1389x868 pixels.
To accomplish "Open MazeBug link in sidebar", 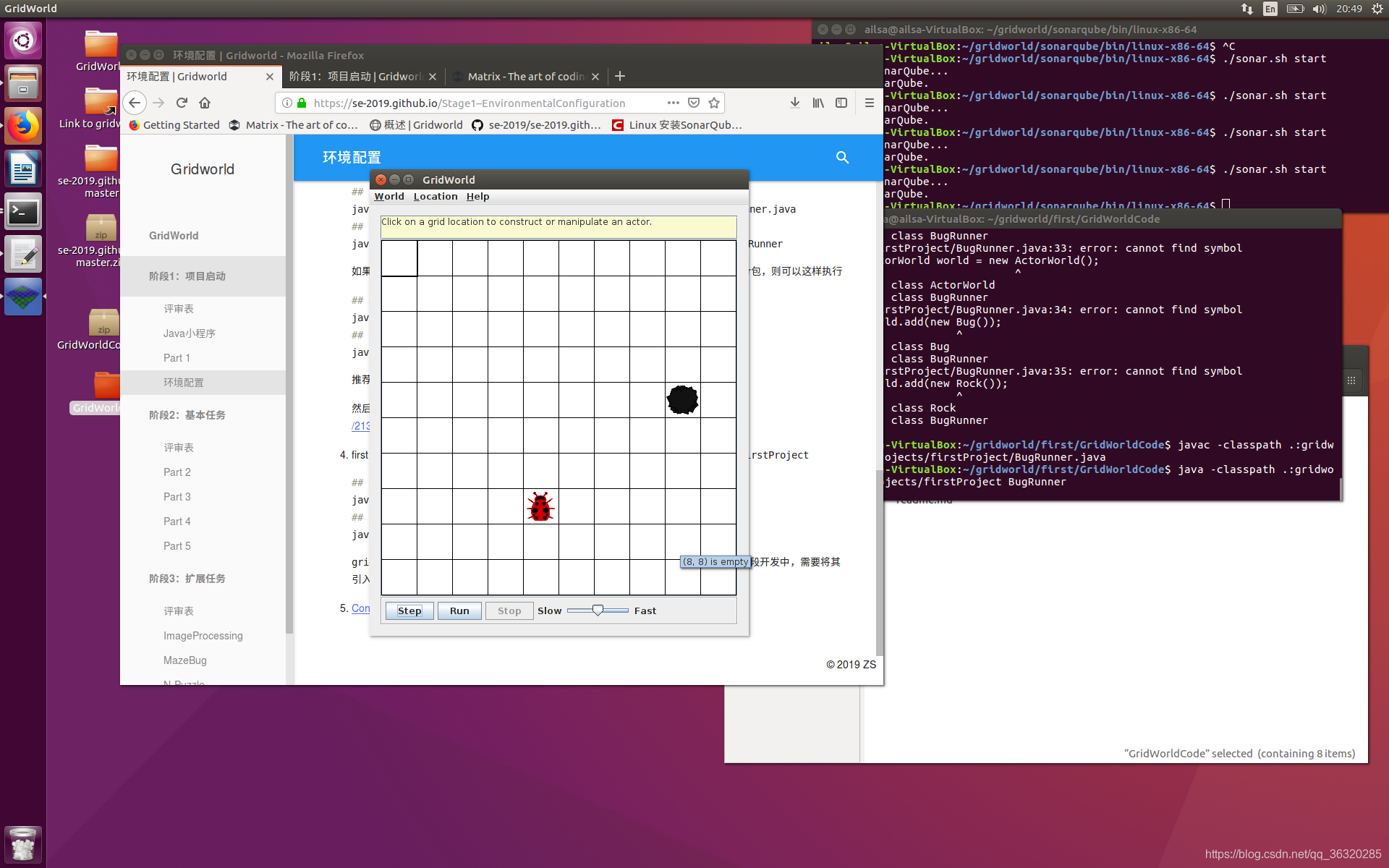I will point(184,660).
